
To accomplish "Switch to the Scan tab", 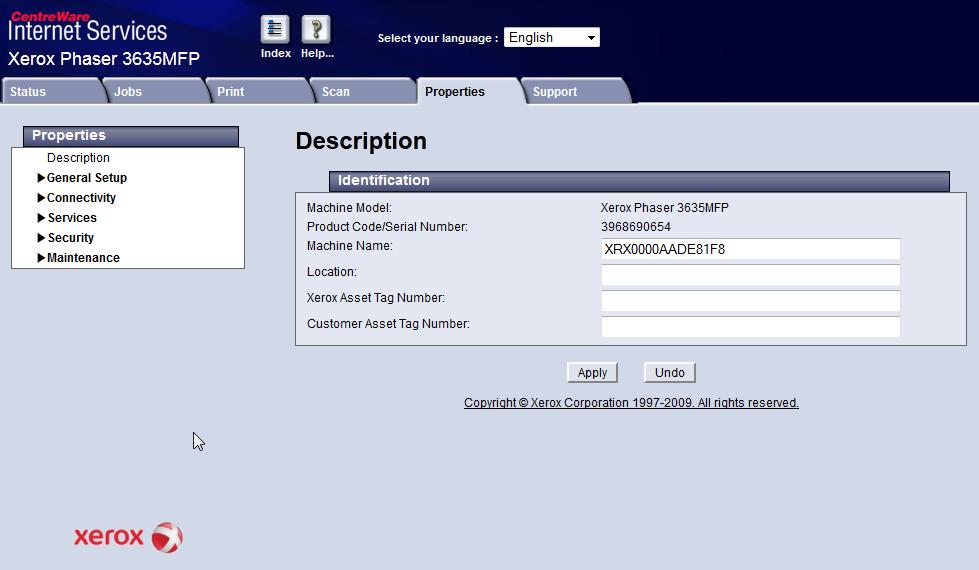I will coord(364,92).
